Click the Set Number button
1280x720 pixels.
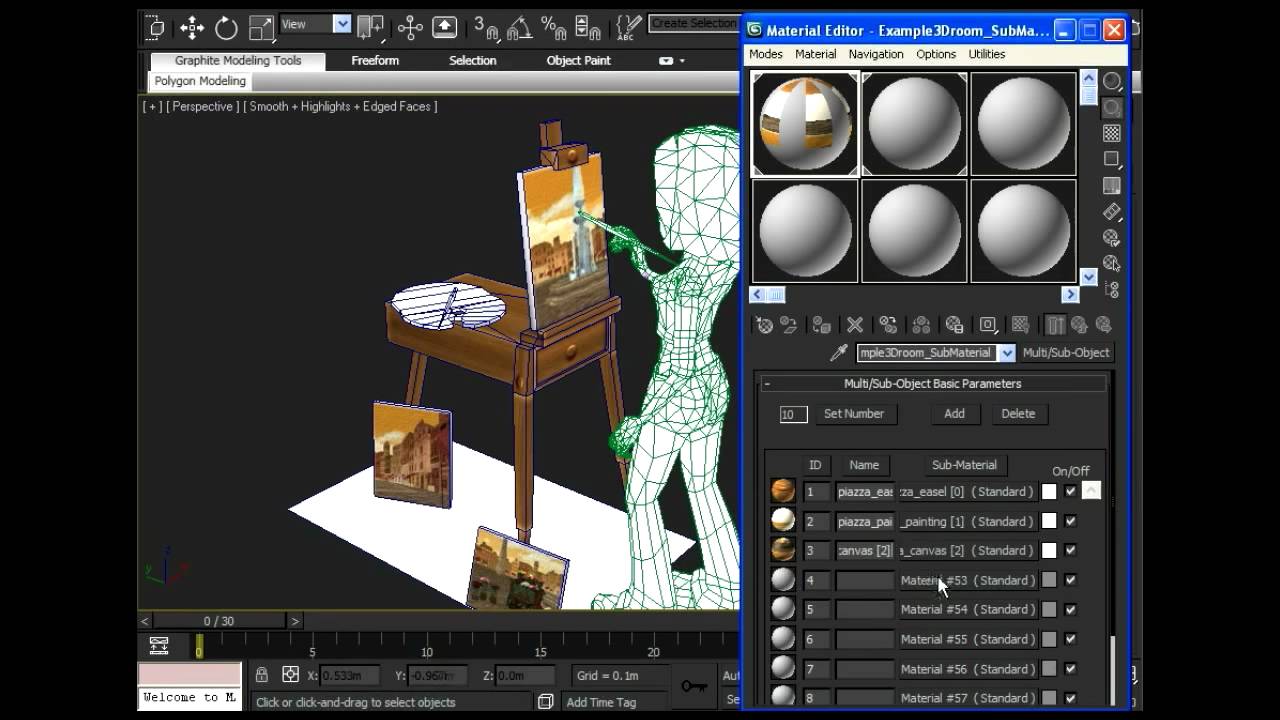853,414
